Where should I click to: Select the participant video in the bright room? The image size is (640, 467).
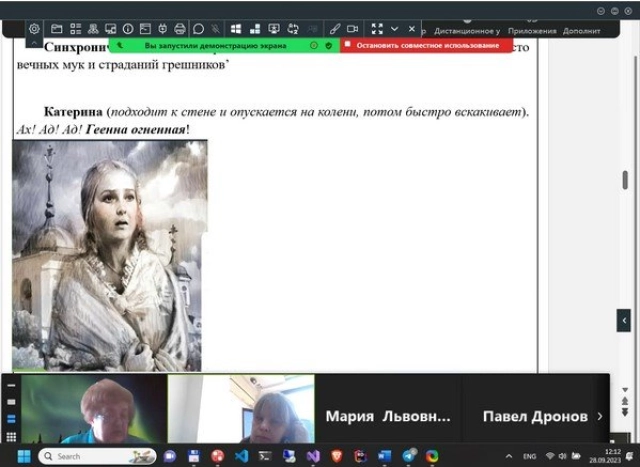coord(241,409)
